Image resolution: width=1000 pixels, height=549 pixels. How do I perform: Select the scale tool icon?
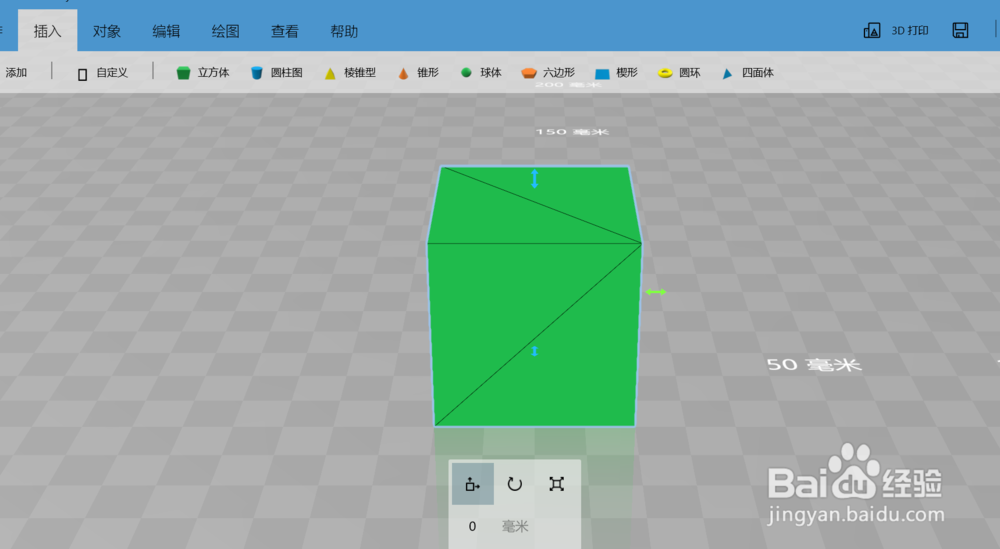coord(556,484)
